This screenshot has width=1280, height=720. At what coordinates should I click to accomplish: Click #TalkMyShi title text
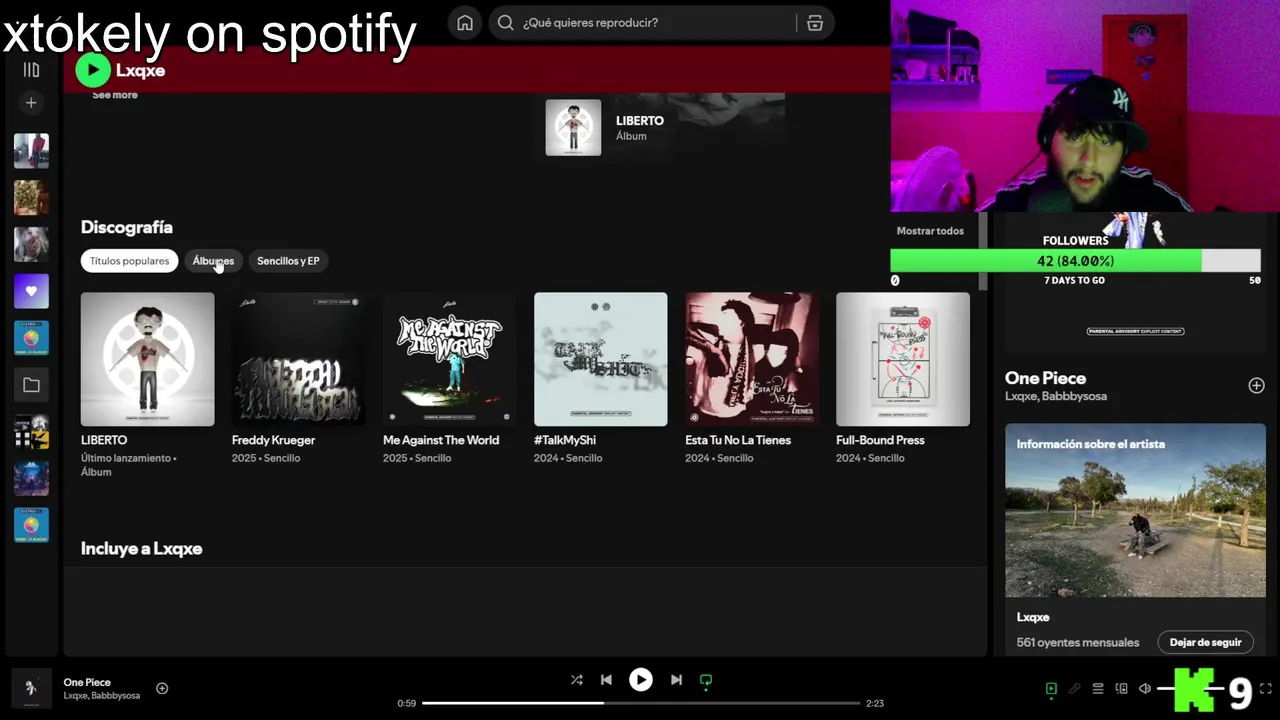(565, 440)
